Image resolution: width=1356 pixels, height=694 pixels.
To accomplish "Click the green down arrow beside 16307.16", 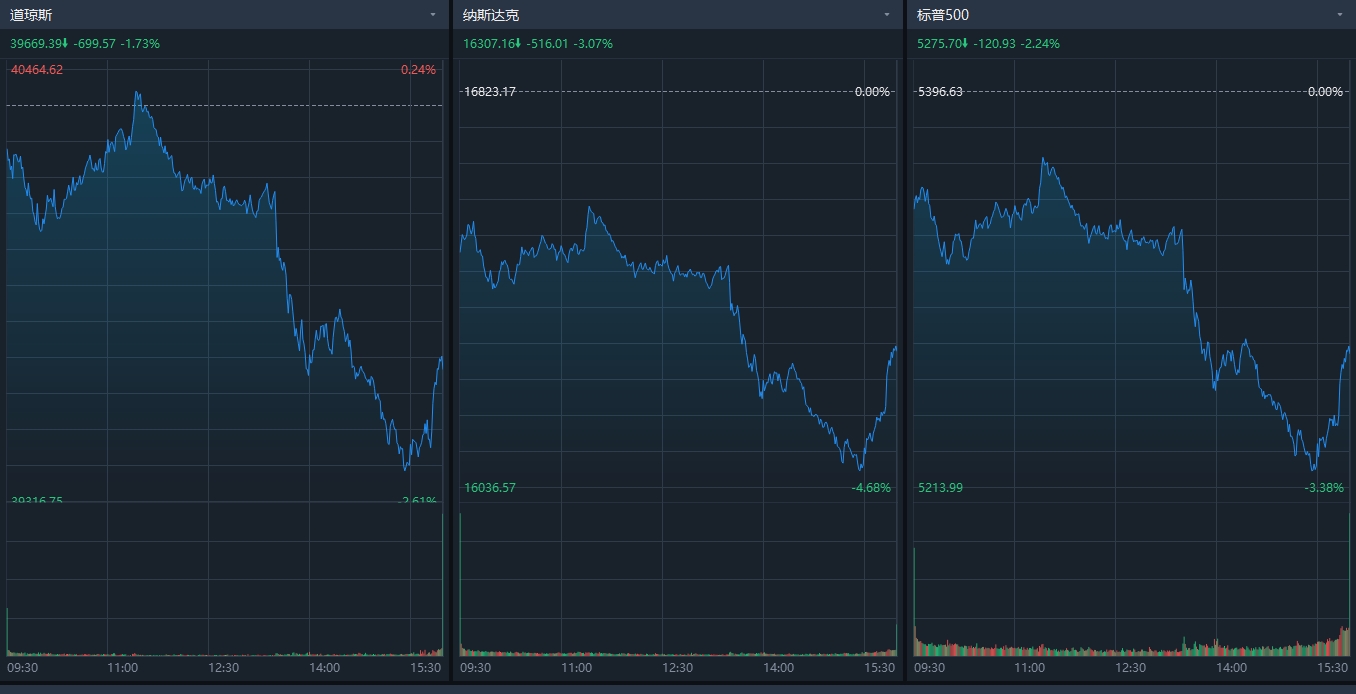I will tap(518, 44).
